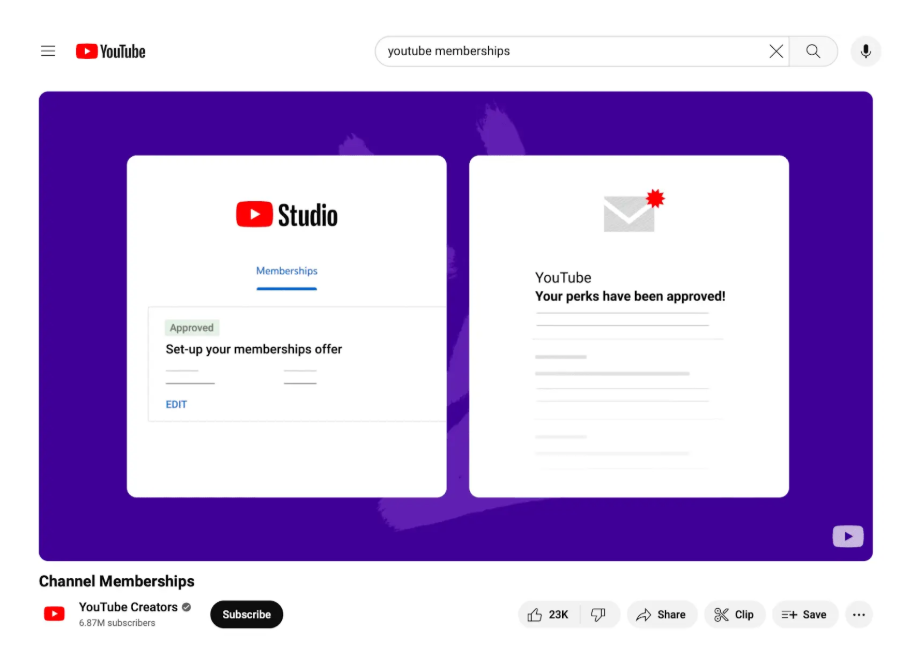The height and width of the screenshot is (663, 921).
Task: Click 'Set-up your memberships offer' text
Action: [x=254, y=349]
